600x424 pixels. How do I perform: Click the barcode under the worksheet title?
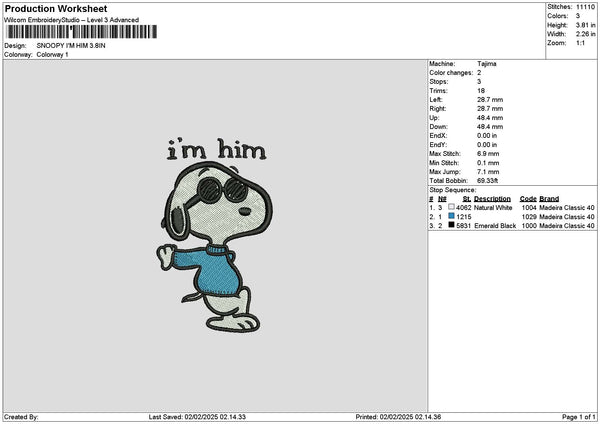click(x=82, y=32)
